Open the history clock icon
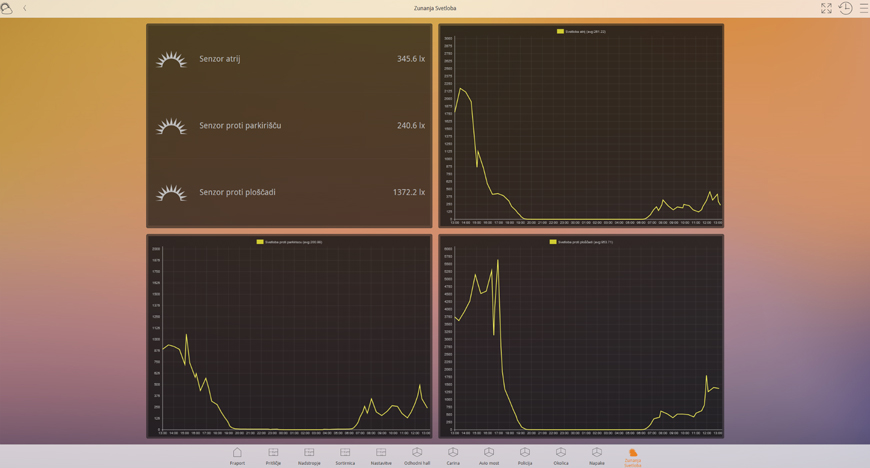The height and width of the screenshot is (468, 870). point(845,8)
